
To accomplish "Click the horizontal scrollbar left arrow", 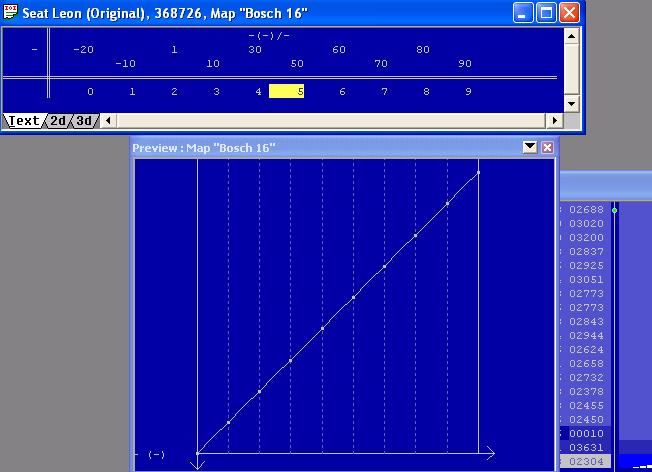I will 108,121.
